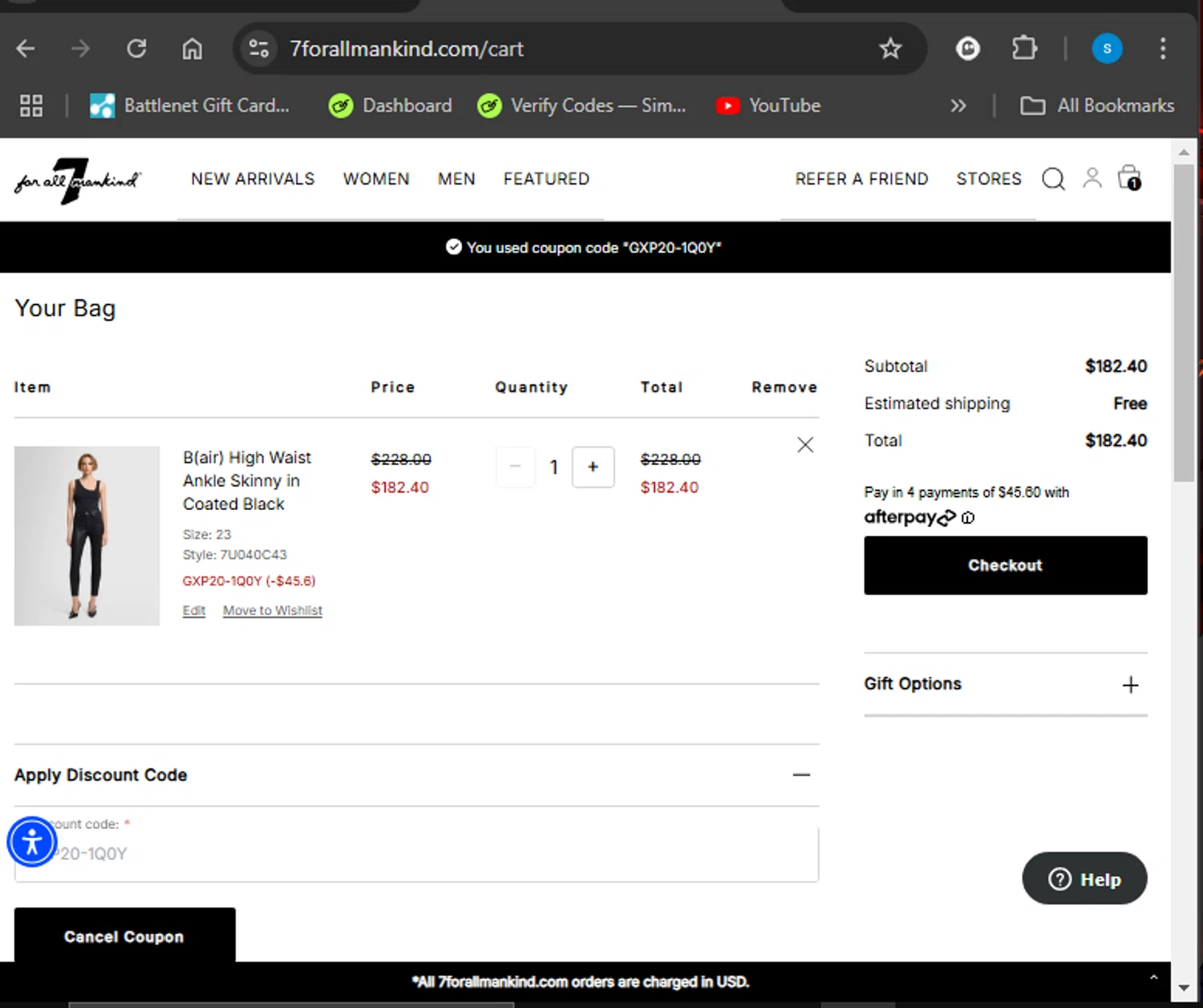Bookmark this page with the star
The height and width of the screenshot is (1008, 1203).
pos(890,49)
